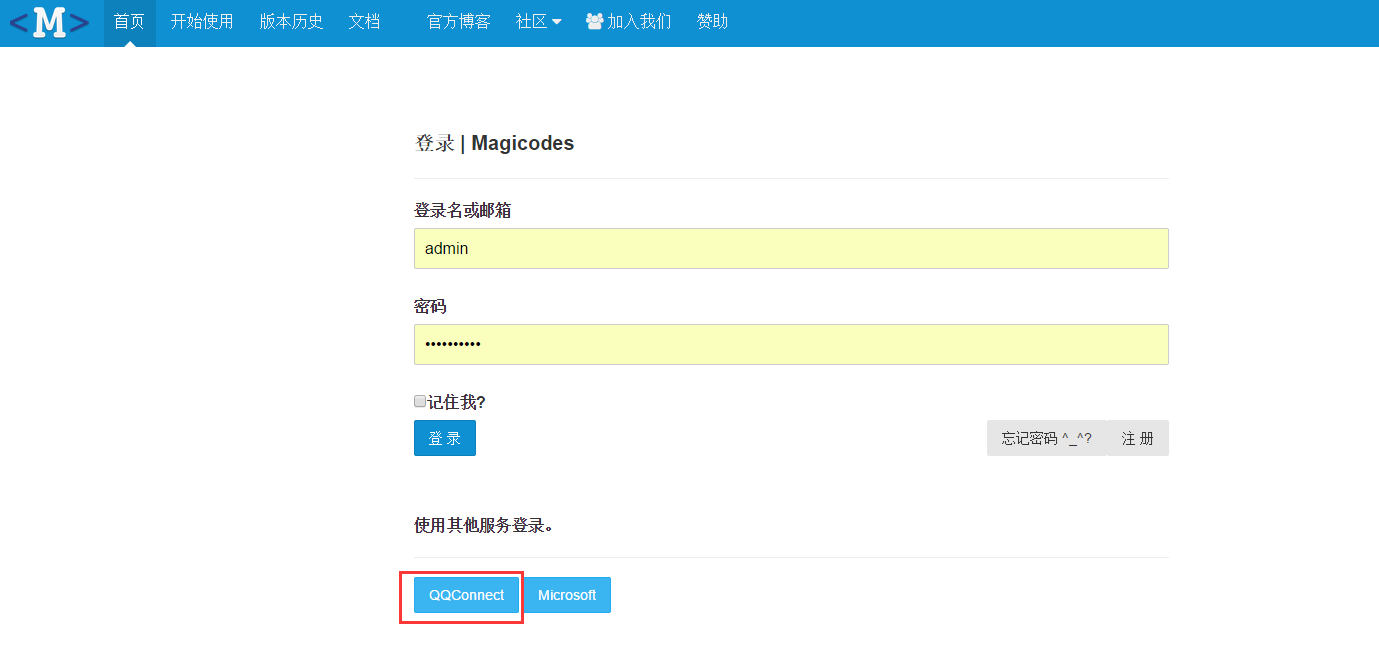Tick the 记住我 checkbox
Image resolution: width=1379 pixels, height=665 pixels.
(x=420, y=401)
